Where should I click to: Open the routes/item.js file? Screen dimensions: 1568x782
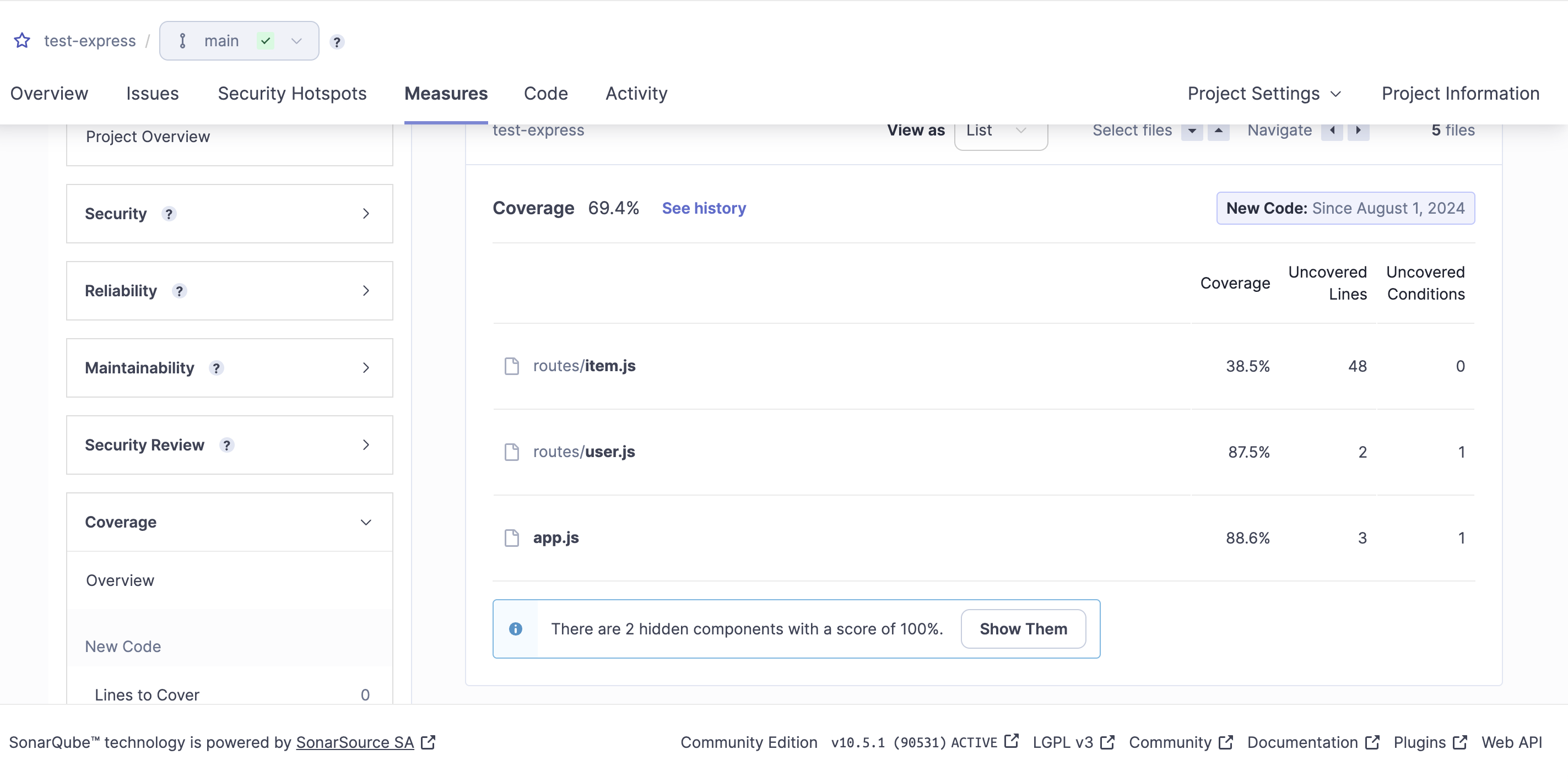585,366
